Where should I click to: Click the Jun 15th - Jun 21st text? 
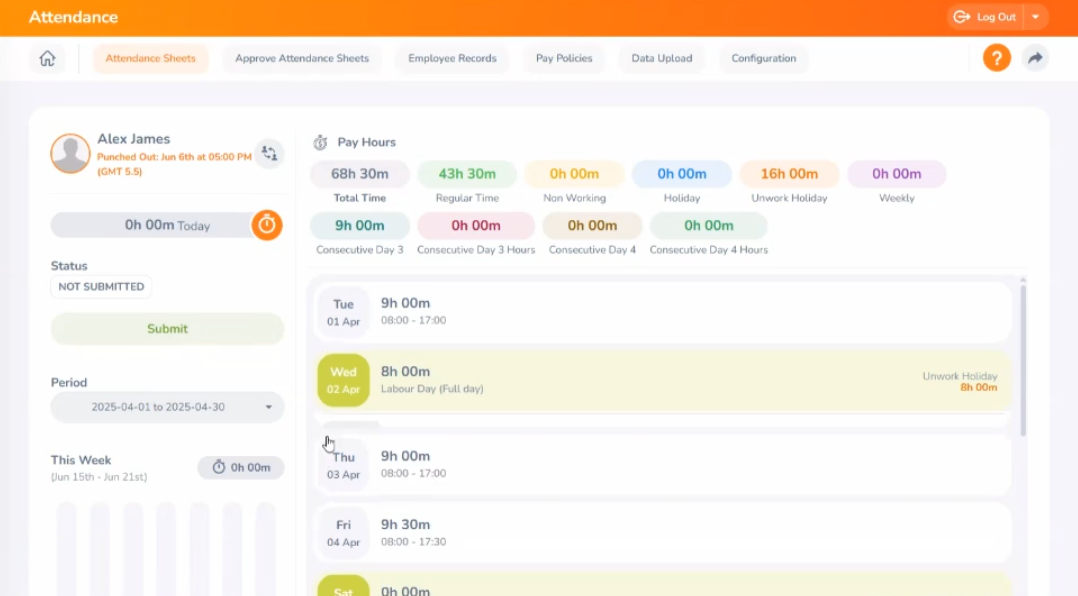pos(99,476)
